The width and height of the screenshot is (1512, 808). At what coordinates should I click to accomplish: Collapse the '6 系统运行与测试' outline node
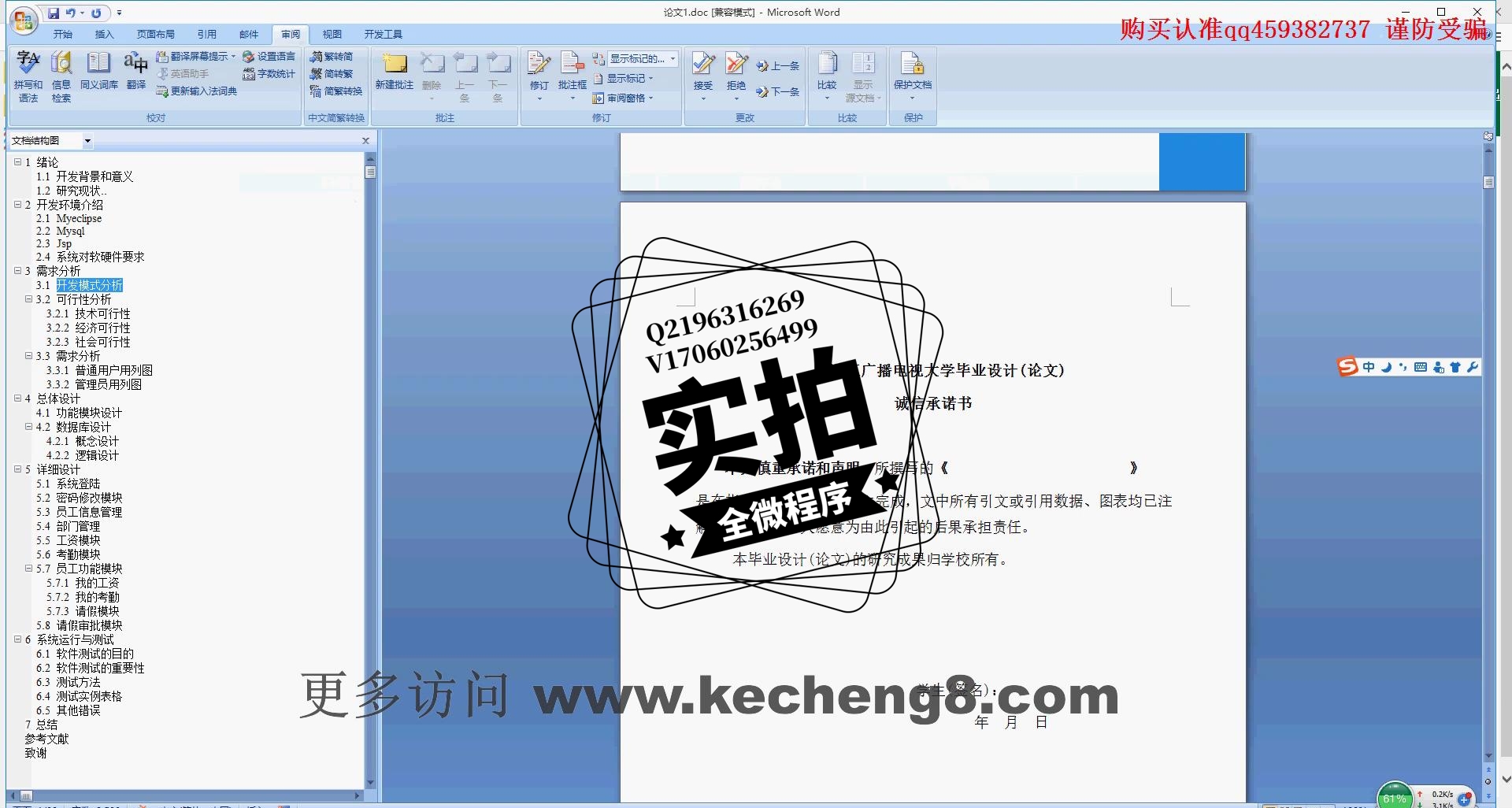coord(17,639)
